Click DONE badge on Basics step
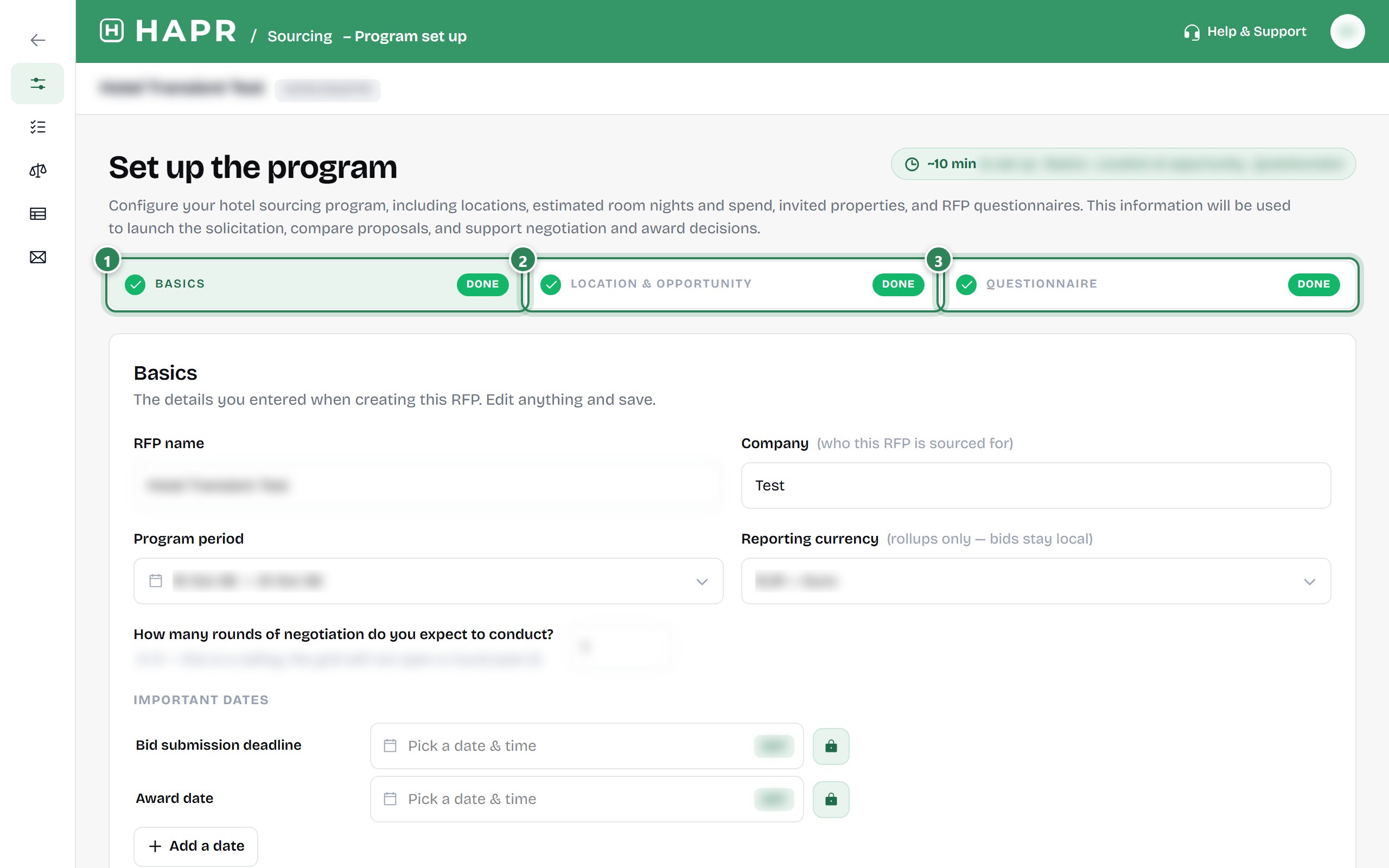 click(482, 284)
